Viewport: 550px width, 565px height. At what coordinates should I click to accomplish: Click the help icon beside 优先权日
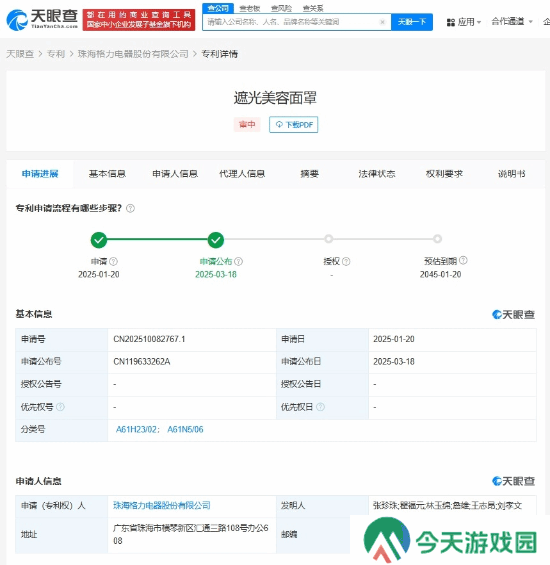[x=320, y=407]
